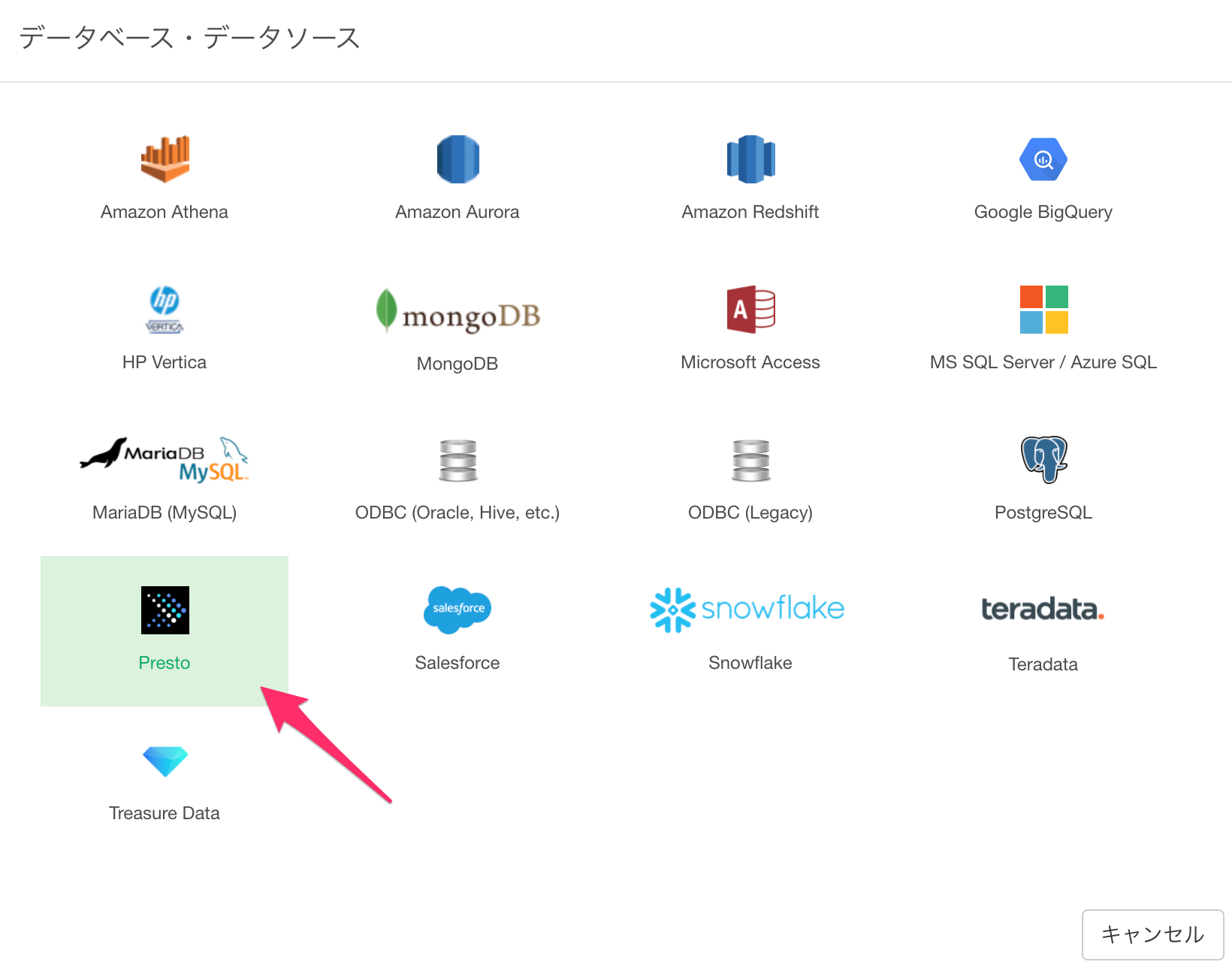Select the MS SQL Server four-color icon
Screen dimensions: 1232x968
(1043, 310)
